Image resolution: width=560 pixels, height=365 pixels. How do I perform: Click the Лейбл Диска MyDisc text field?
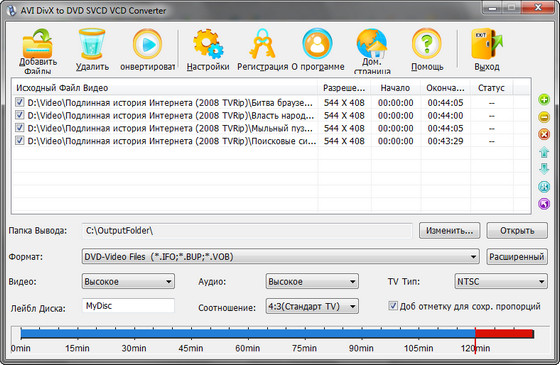[128, 306]
